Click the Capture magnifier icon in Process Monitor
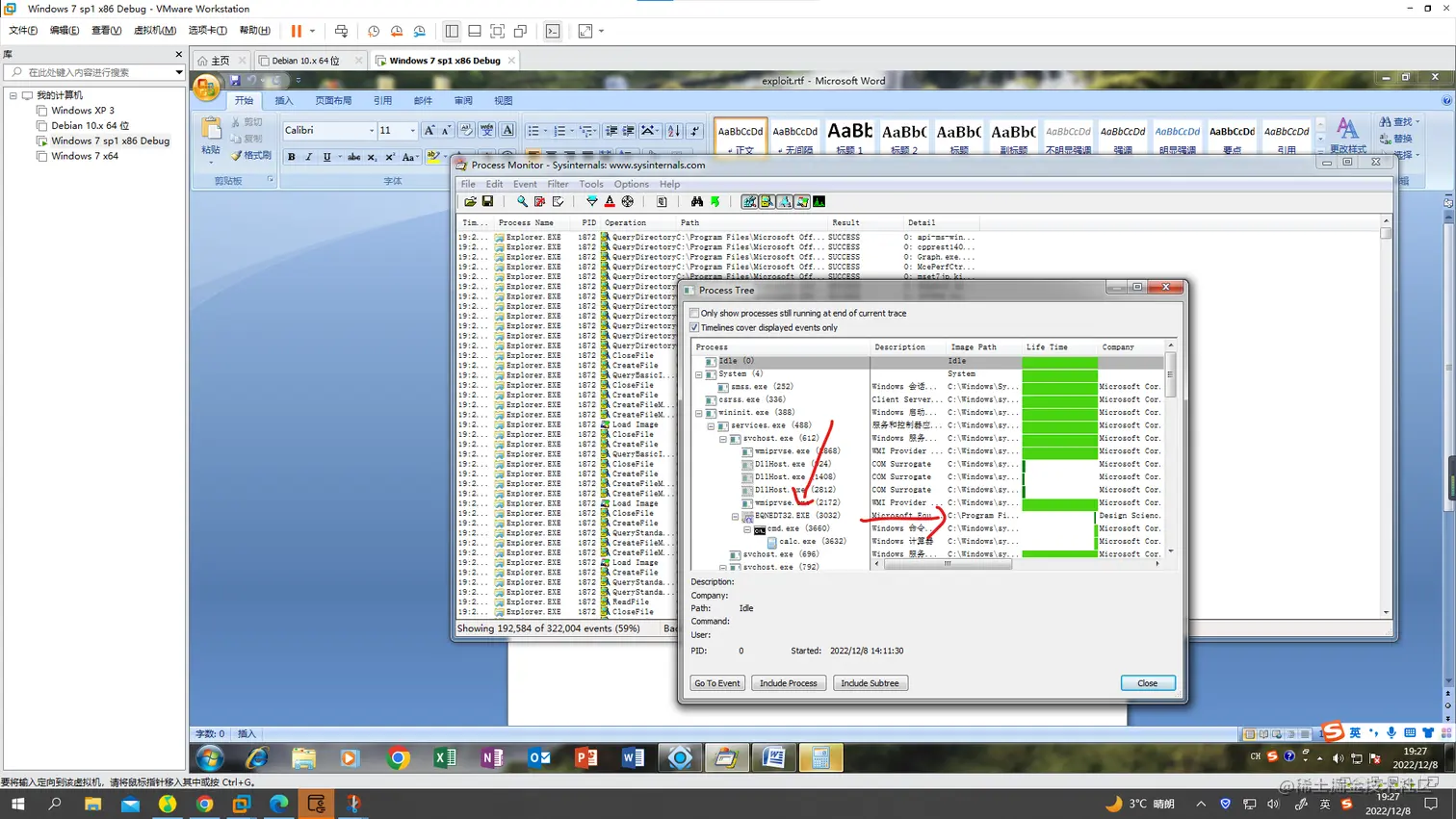 pyautogui.click(x=522, y=202)
